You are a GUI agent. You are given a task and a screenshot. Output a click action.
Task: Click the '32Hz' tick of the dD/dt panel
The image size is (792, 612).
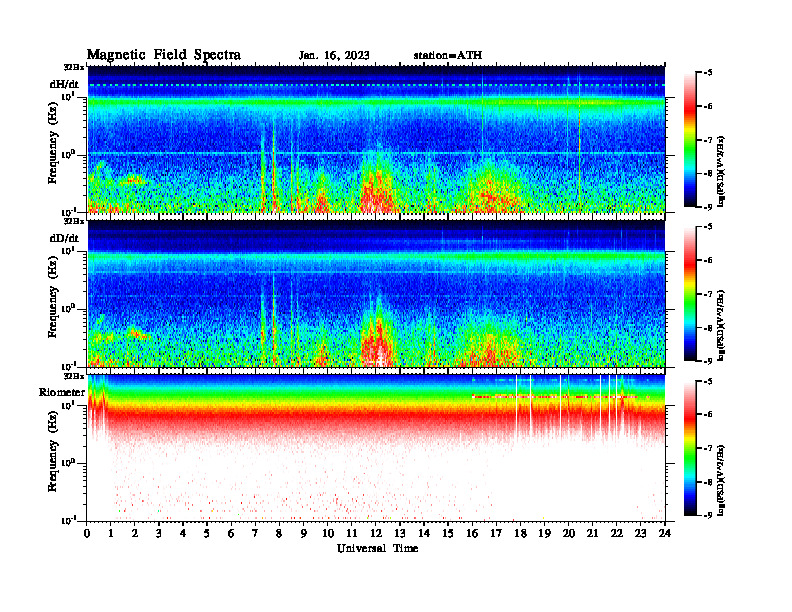coord(74,221)
